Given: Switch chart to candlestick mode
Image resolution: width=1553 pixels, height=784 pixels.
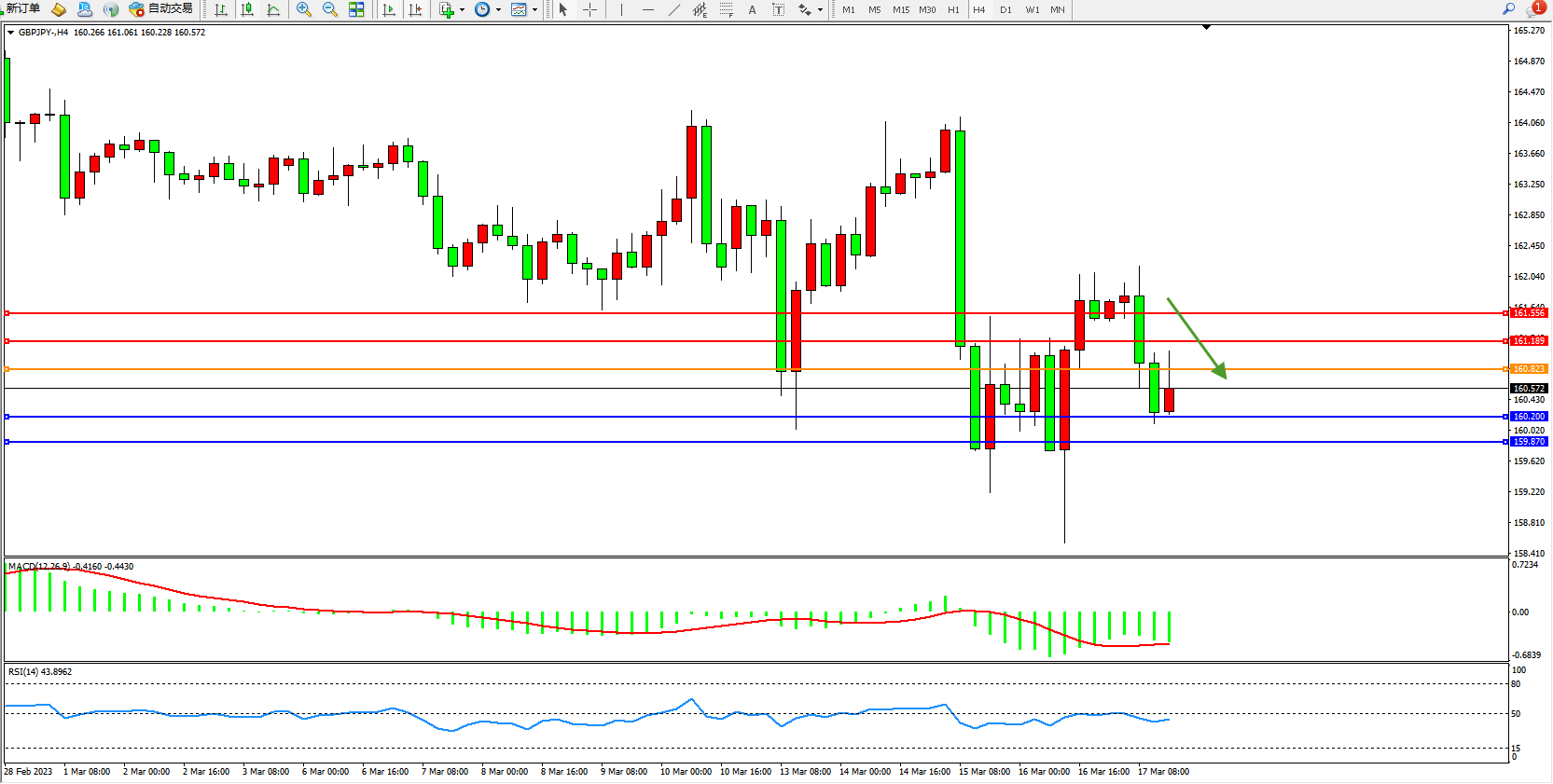Looking at the screenshot, I should [247, 9].
